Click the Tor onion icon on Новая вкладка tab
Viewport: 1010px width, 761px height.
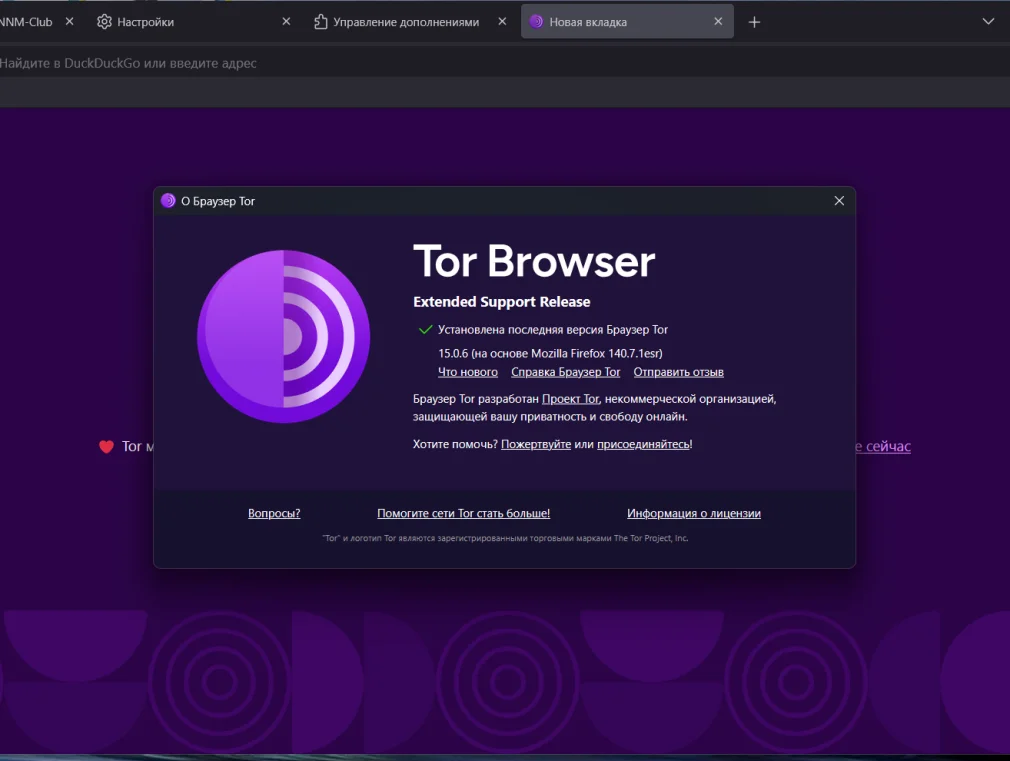click(x=536, y=22)
